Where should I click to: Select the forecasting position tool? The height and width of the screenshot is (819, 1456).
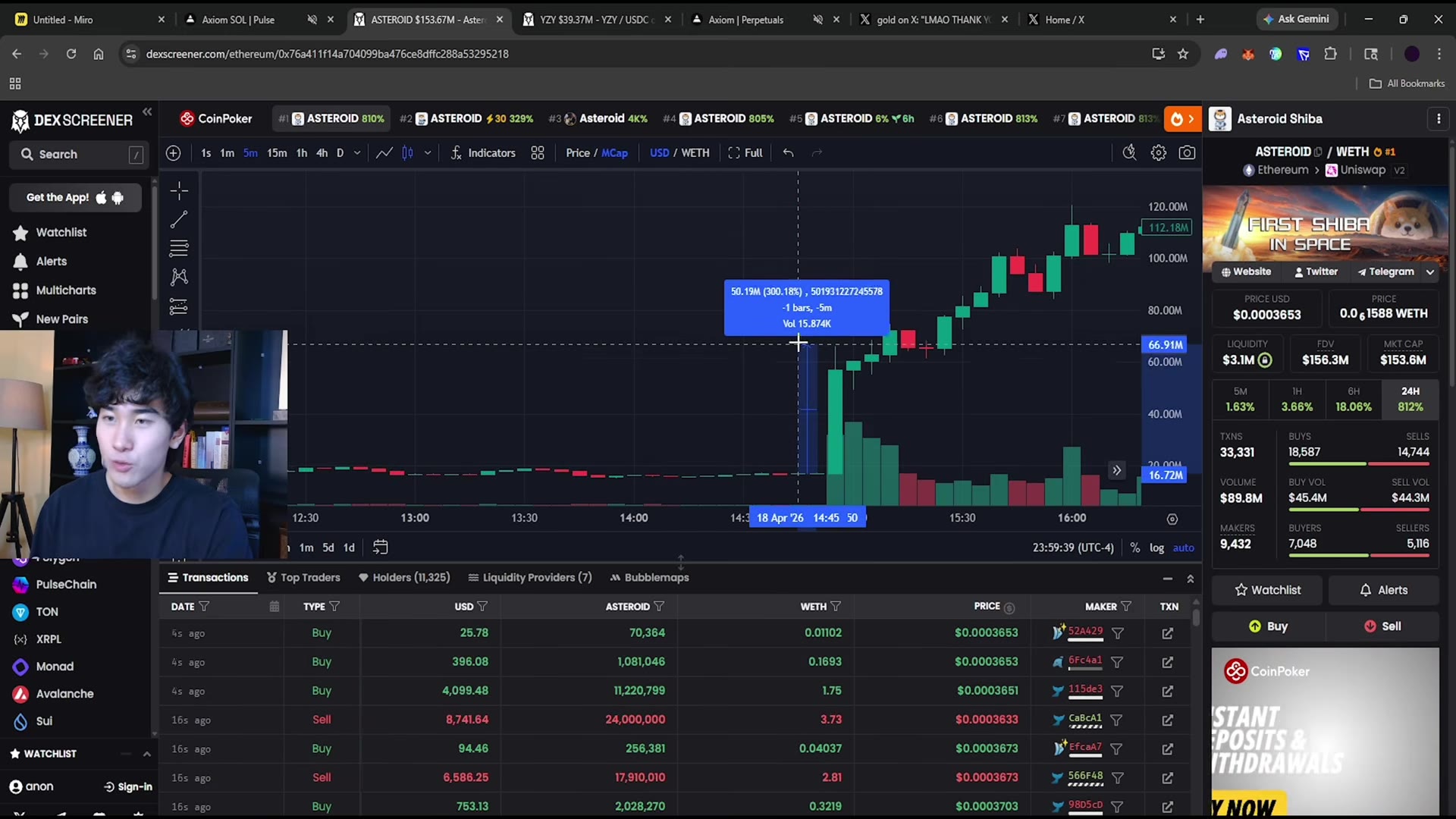[179, 306]
